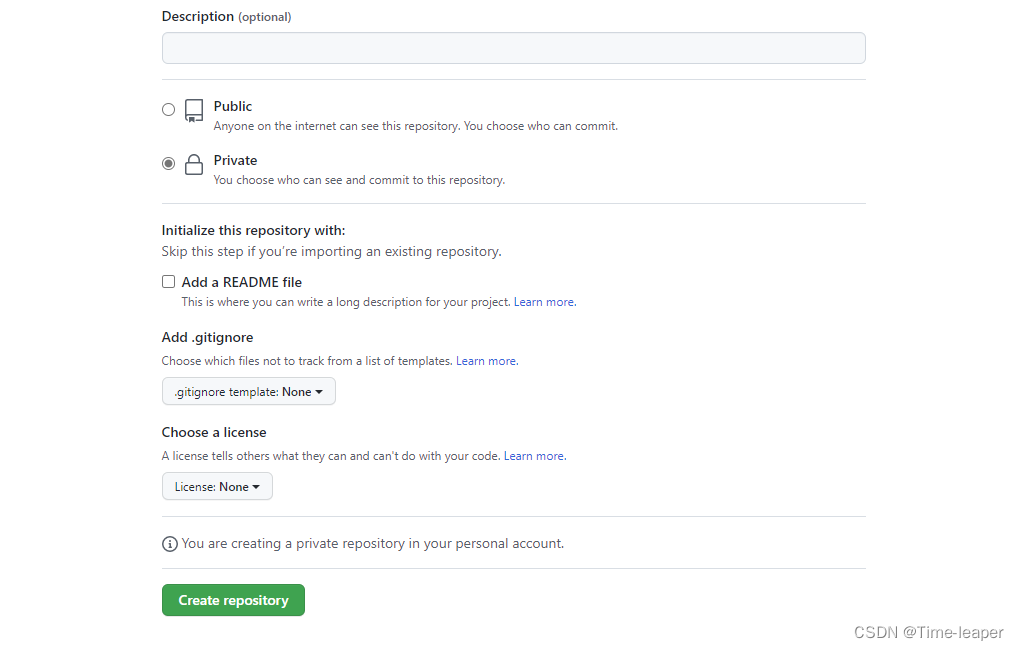1019x650 pixels.
Task: Select the Public radio button
Action: pyautogui.click(x=168, y=109)
